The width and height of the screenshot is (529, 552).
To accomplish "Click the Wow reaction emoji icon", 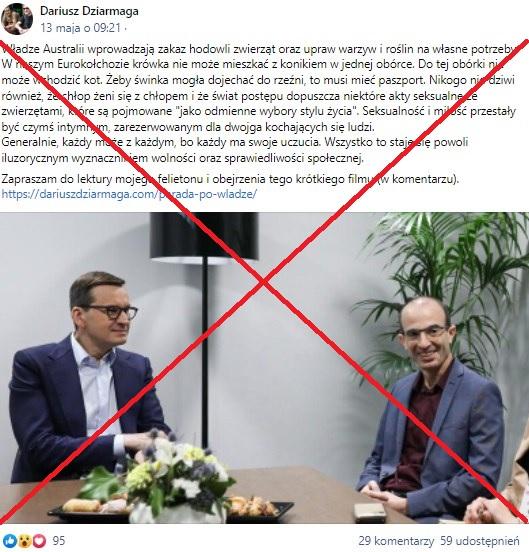I will click(25, 541).
